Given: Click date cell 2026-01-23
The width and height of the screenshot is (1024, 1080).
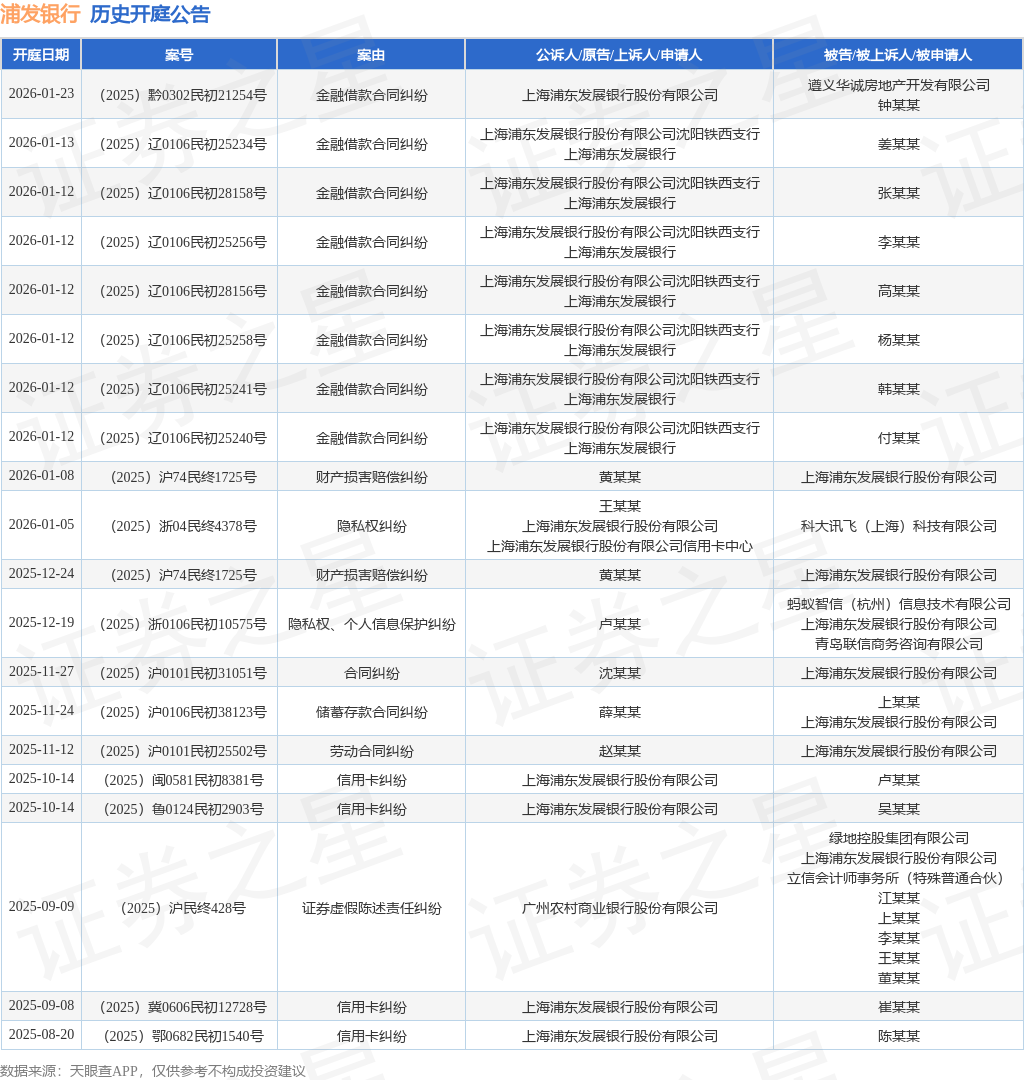Looking at the screenshot, I should [x=41, y=94].
